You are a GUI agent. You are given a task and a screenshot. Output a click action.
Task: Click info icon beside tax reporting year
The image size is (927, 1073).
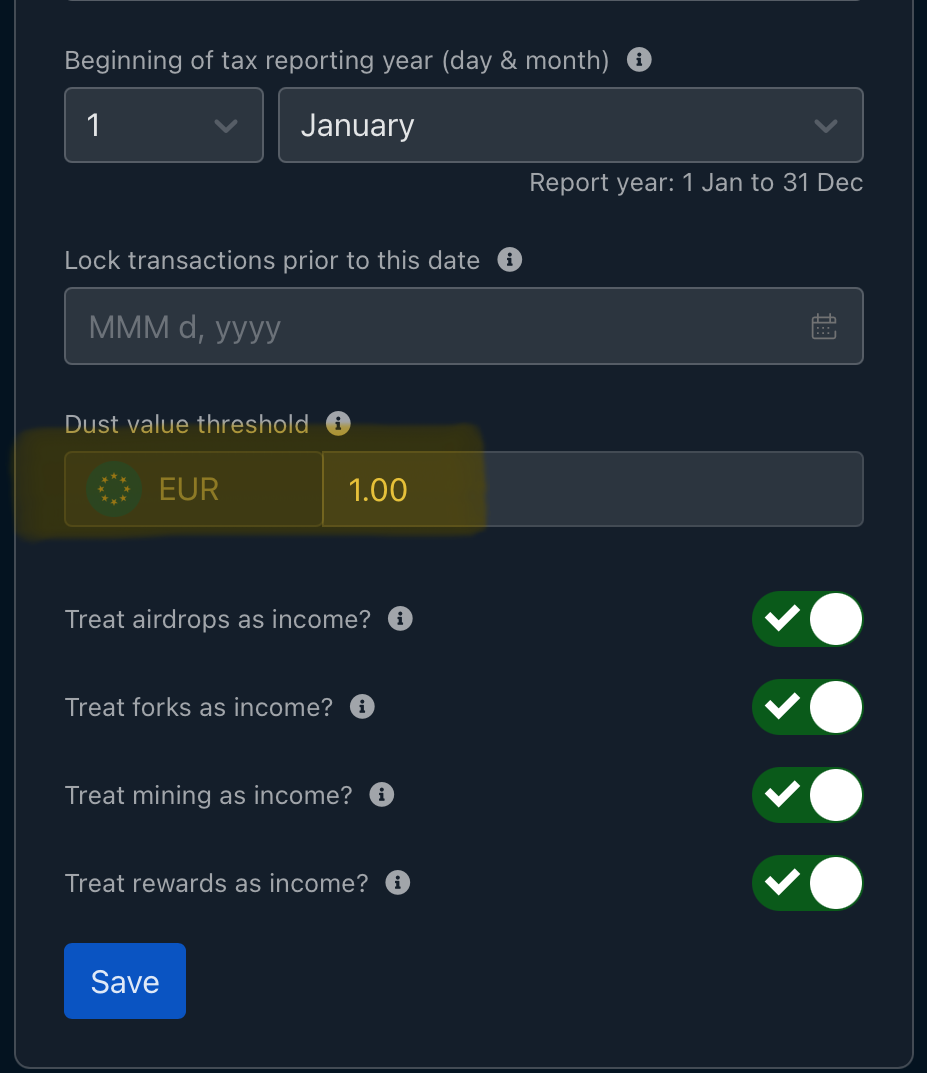tap(639, 60)
